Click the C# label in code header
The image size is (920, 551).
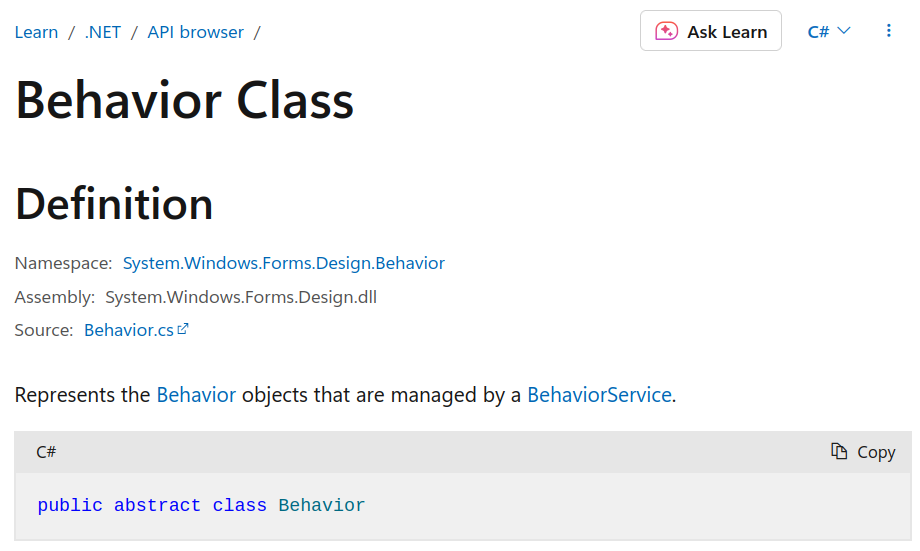(x=46, y=452)
